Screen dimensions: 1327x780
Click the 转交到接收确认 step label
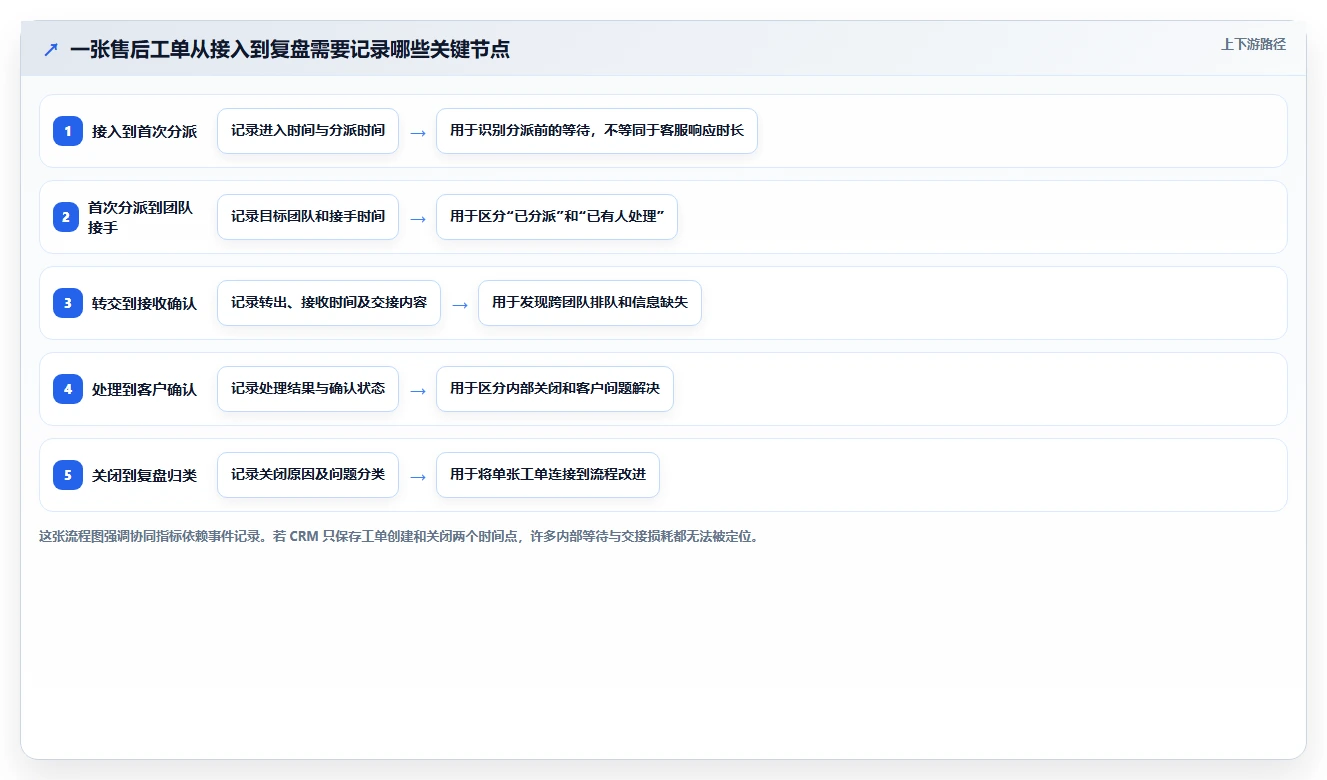point(144,303)
